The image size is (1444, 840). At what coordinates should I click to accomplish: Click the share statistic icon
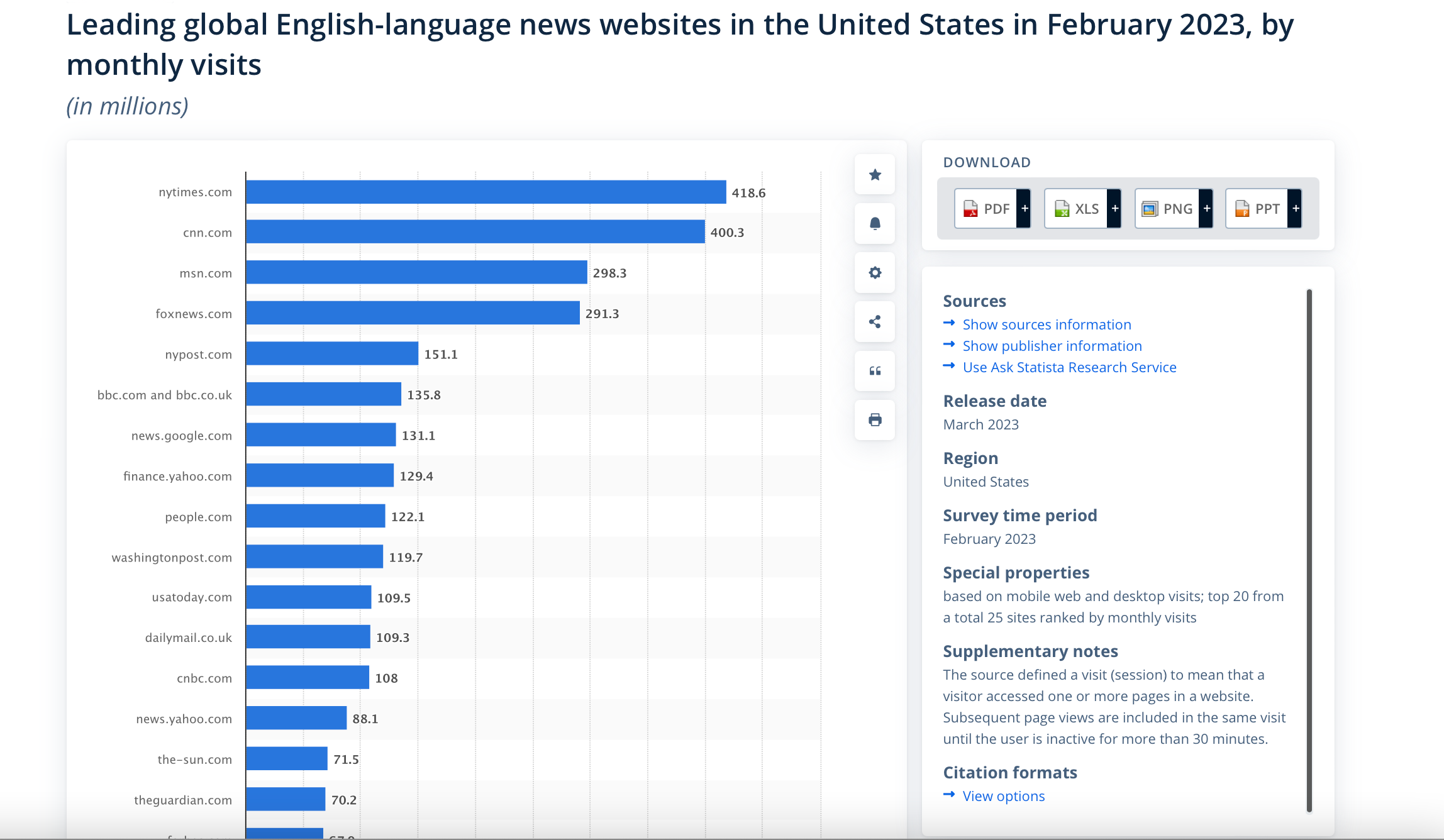[874, 322]
